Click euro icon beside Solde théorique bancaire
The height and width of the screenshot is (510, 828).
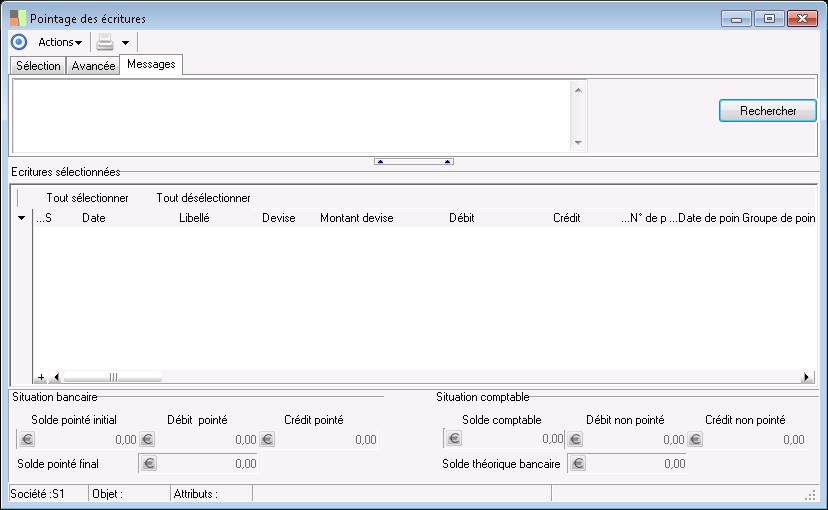578,463
